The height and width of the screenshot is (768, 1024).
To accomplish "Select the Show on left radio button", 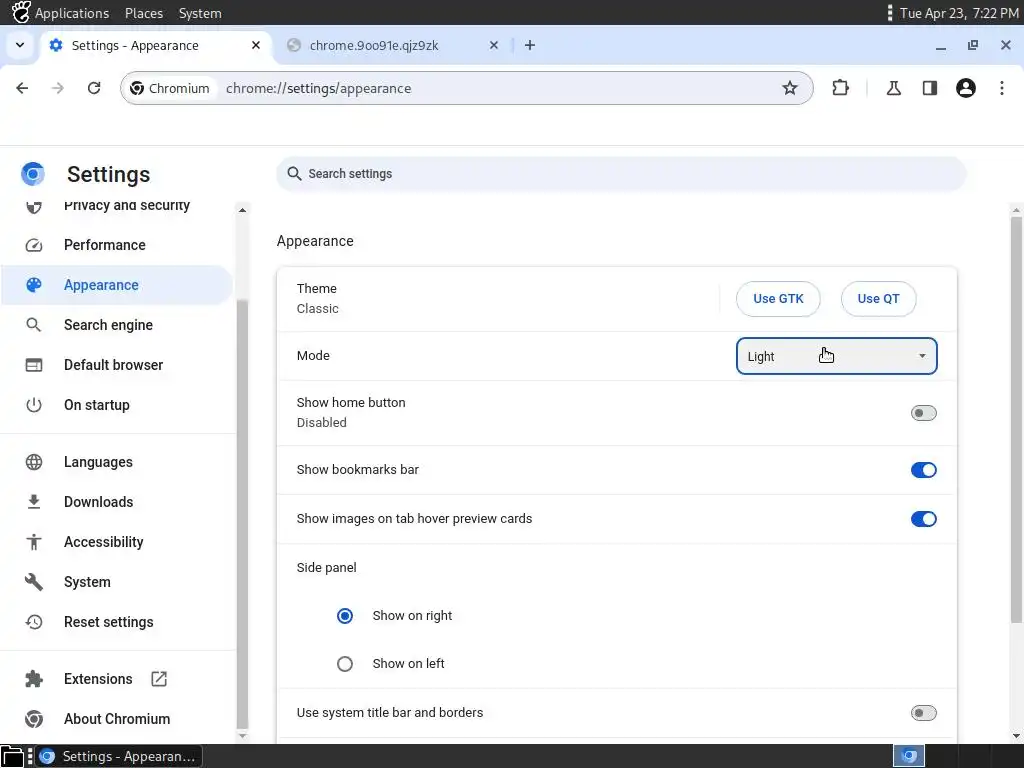I will coord(345,664).
